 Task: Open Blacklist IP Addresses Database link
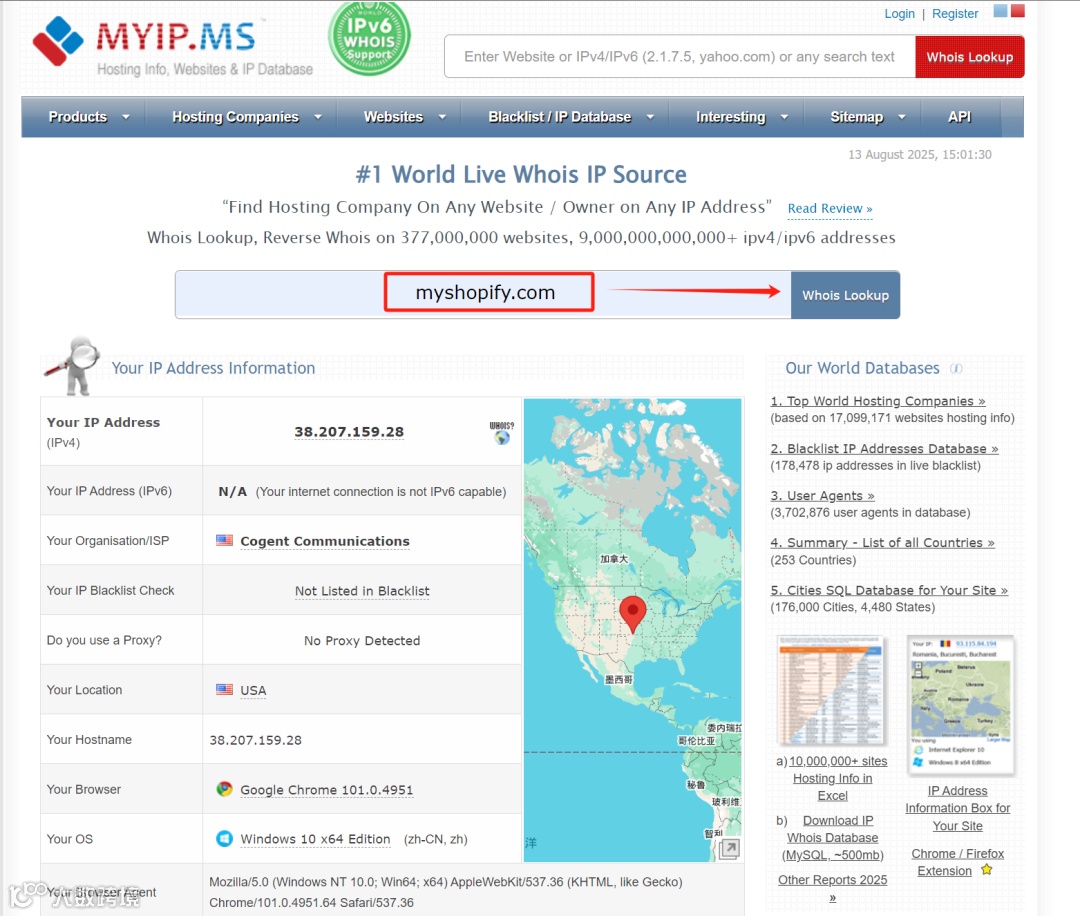click(x=884, y=448)
